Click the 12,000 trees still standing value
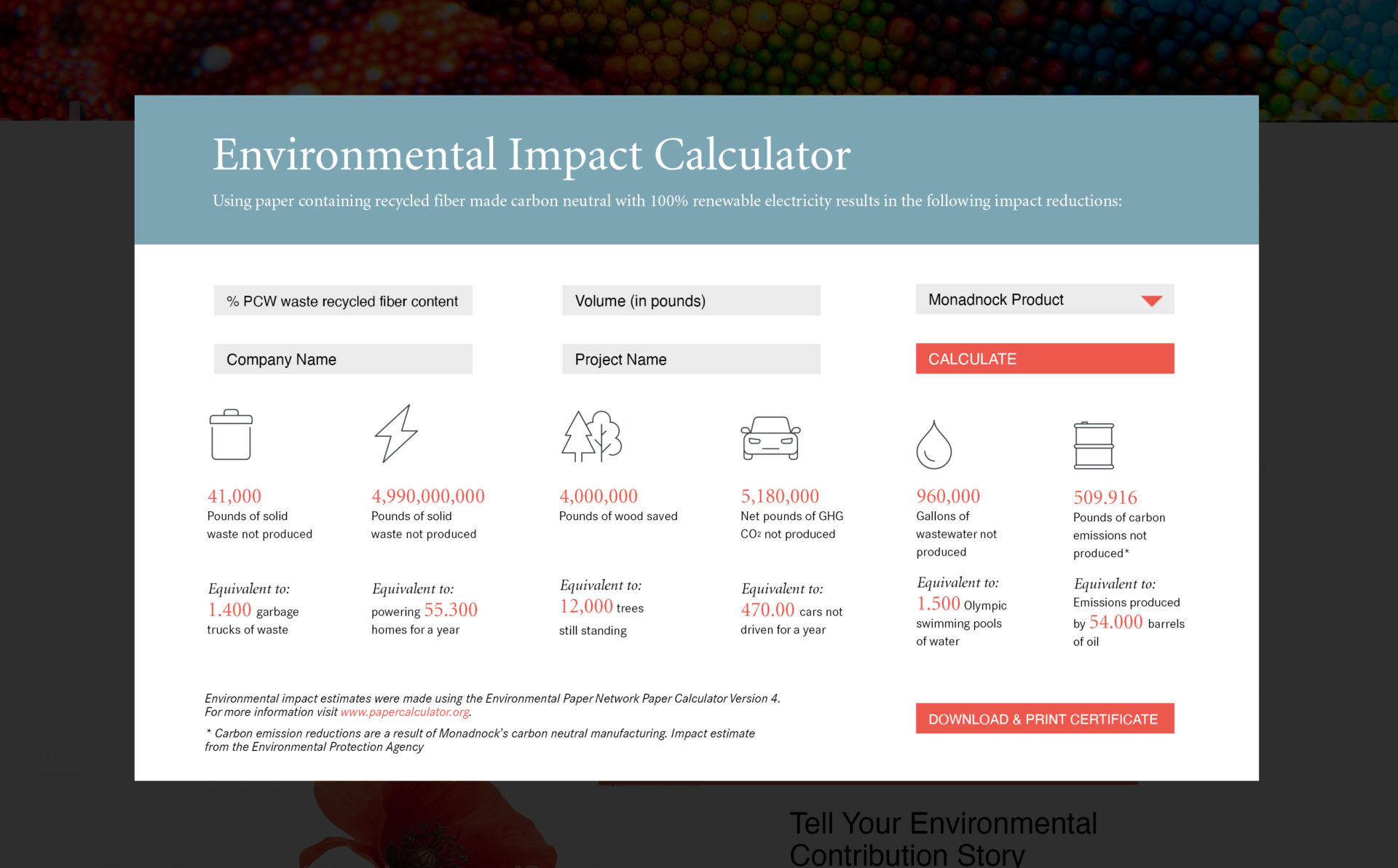This screenshot has width=1398, height=868. point(586,606)
